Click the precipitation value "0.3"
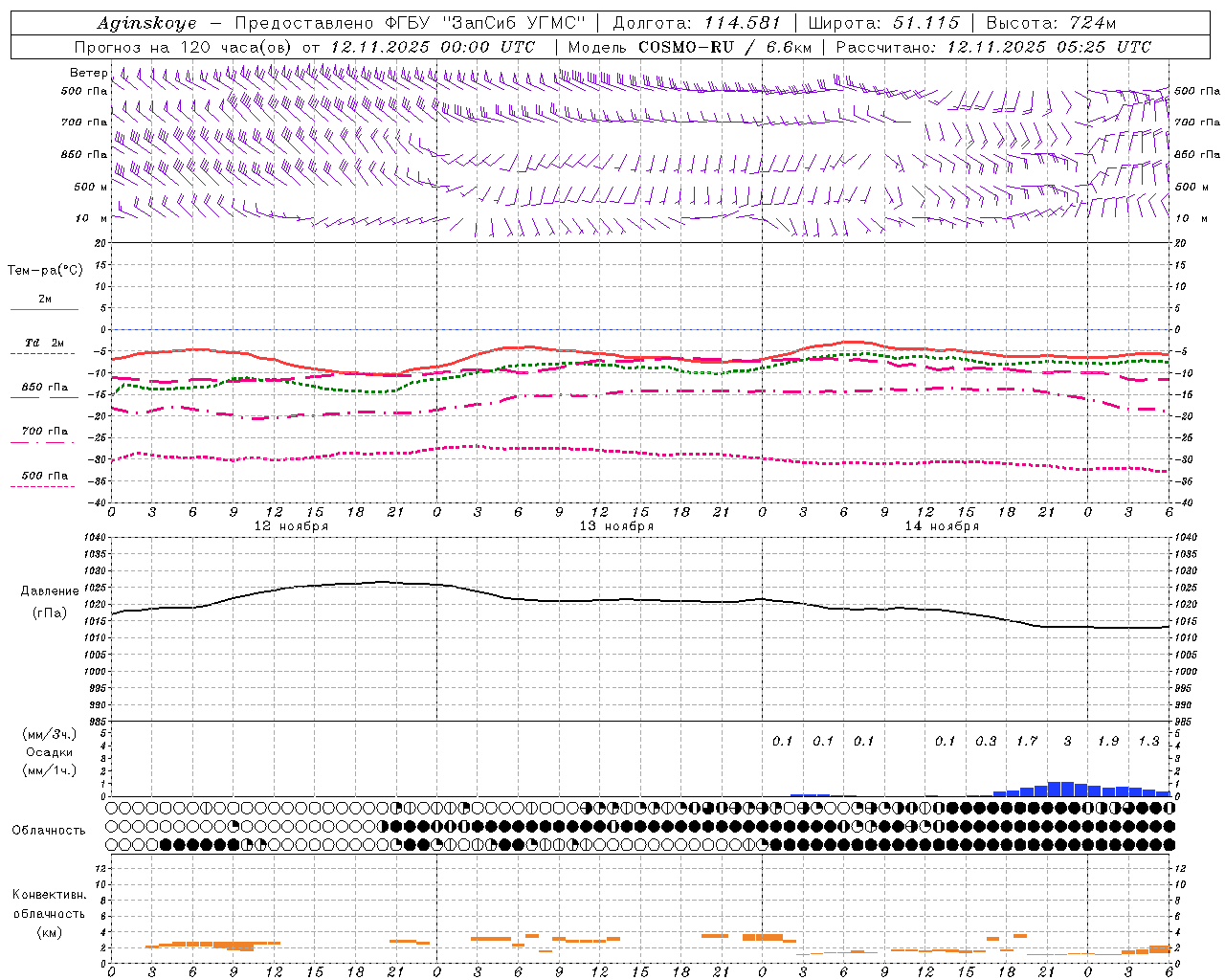This screenshot has height=980, width=1225. [986, 741]
